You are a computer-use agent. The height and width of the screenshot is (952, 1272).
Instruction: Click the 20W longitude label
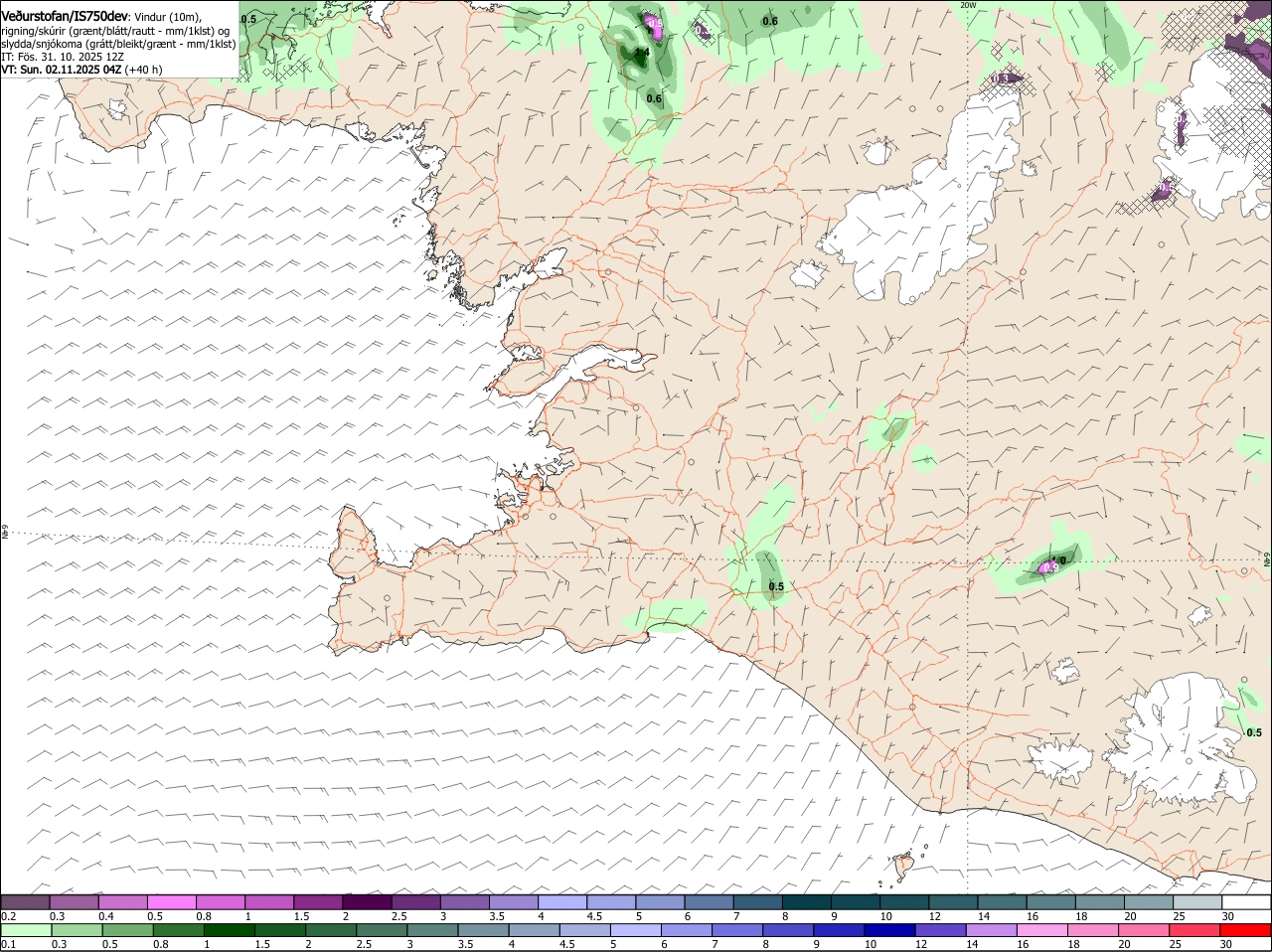(969, 5)
